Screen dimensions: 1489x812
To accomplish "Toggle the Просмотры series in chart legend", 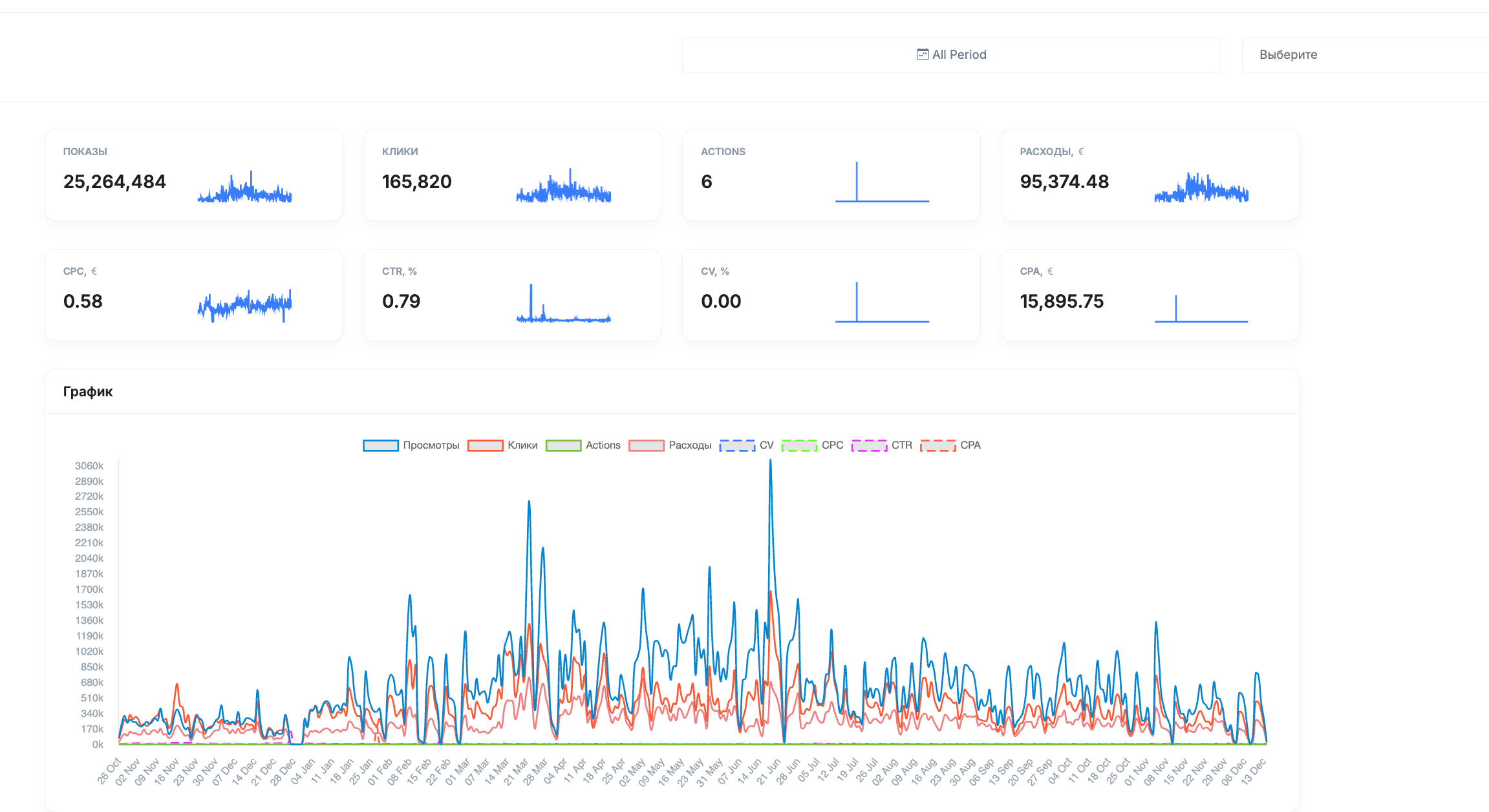I will pyautogui.click(x=411, y=445).
